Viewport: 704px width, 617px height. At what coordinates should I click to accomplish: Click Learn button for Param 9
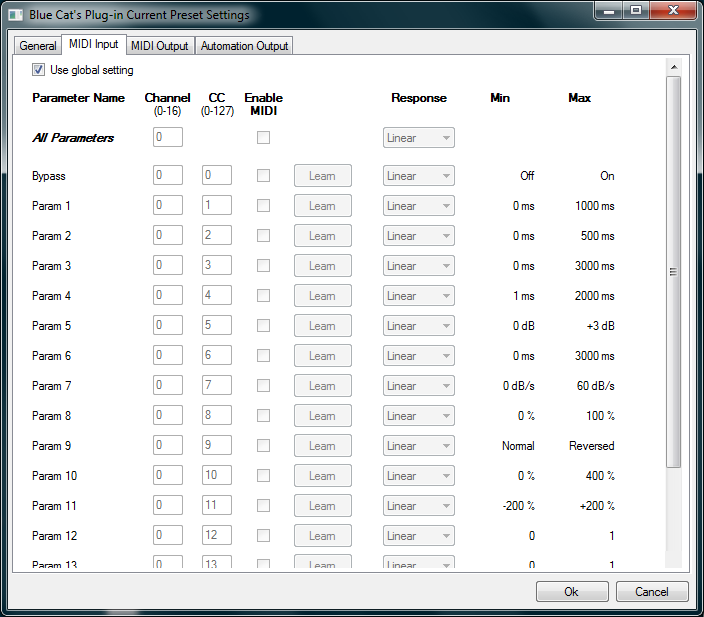tap(323, 446)
